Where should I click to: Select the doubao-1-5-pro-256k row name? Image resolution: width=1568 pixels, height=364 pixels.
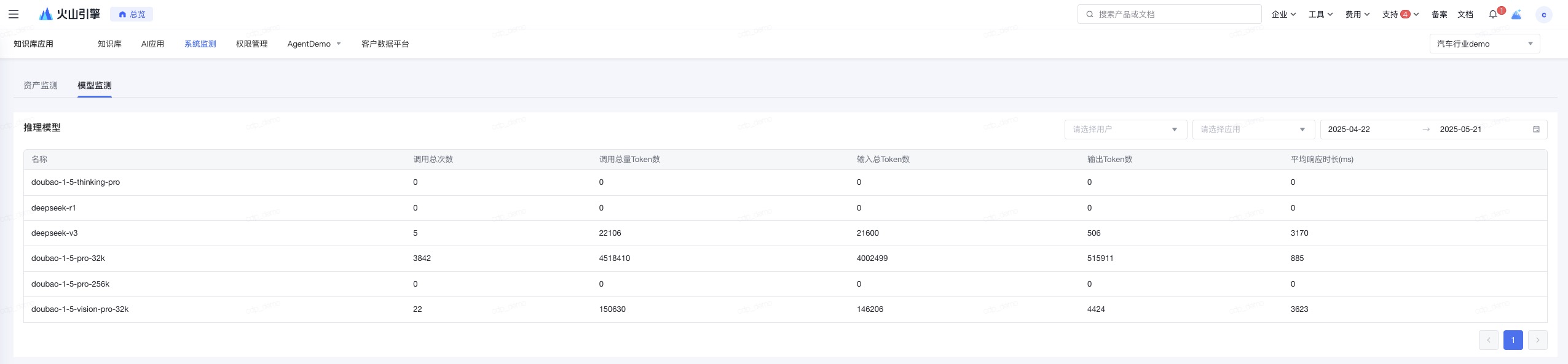pos(70,284)
